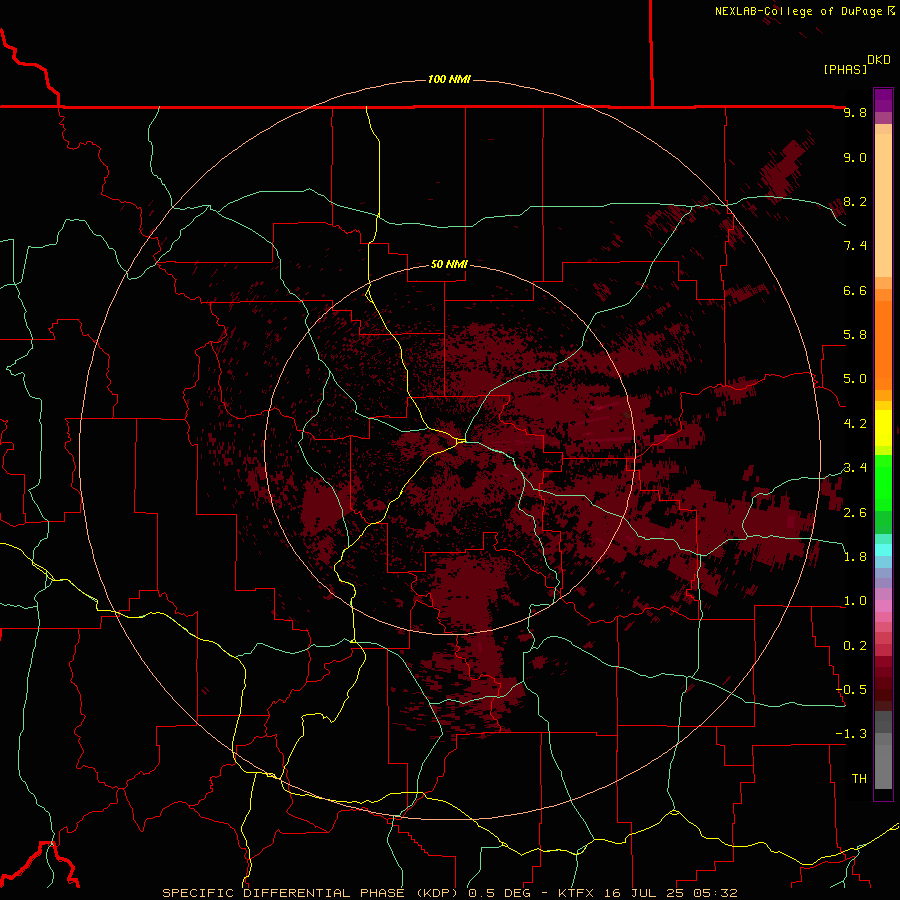
Task: Click the 8.2 value on the color scale
Action: (855, 201)
